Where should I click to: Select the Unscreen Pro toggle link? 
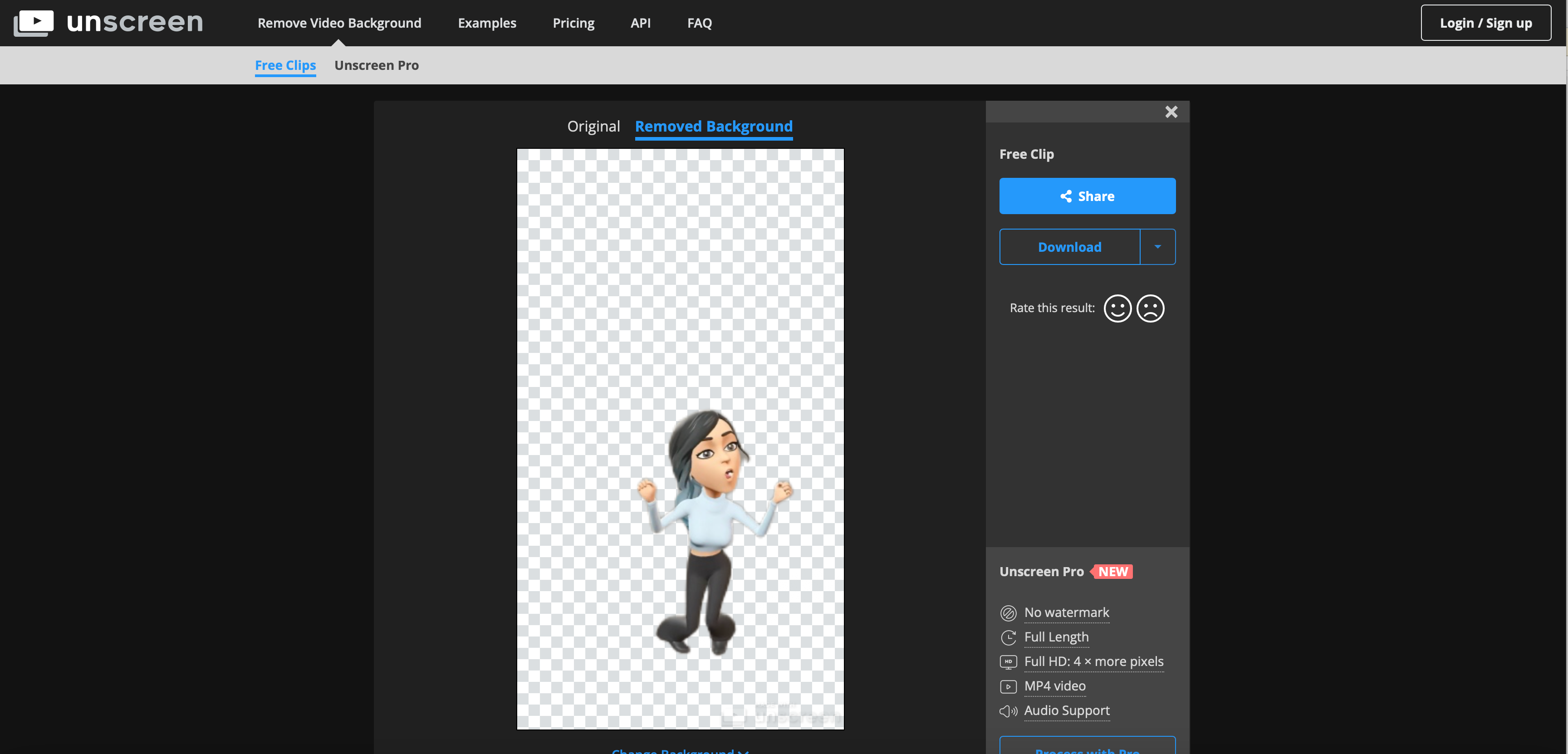tap(376, 64)
